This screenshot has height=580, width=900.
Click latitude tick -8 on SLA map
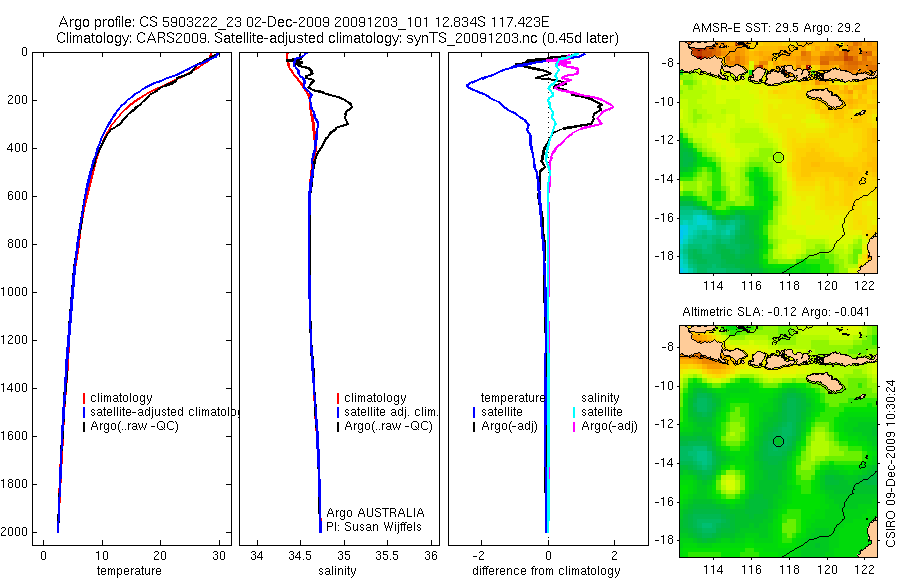pos(666,347)
